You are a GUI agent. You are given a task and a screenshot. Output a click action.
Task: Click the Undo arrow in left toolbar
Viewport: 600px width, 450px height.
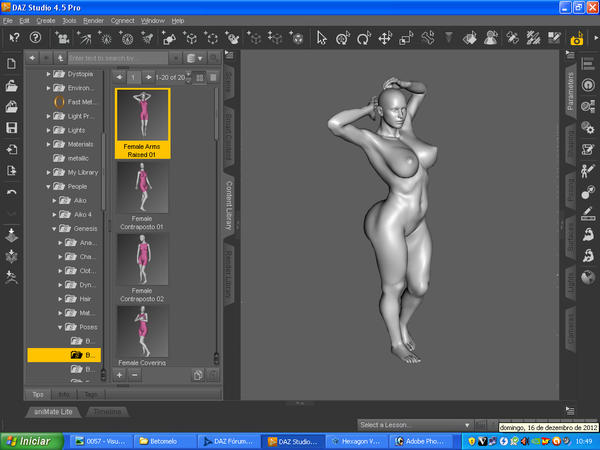[x=11, y=192]
